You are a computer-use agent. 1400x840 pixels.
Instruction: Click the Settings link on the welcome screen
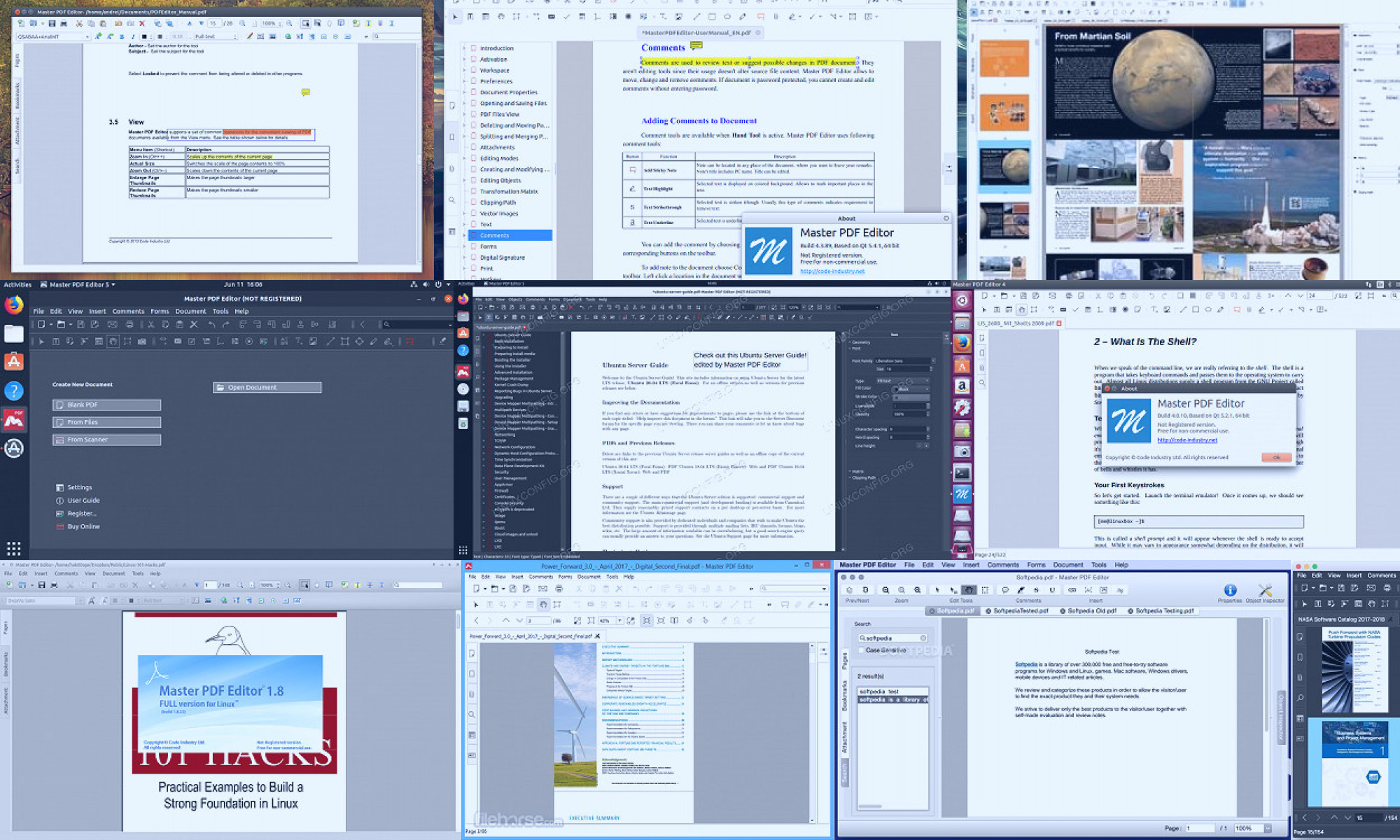coord(79,487)
